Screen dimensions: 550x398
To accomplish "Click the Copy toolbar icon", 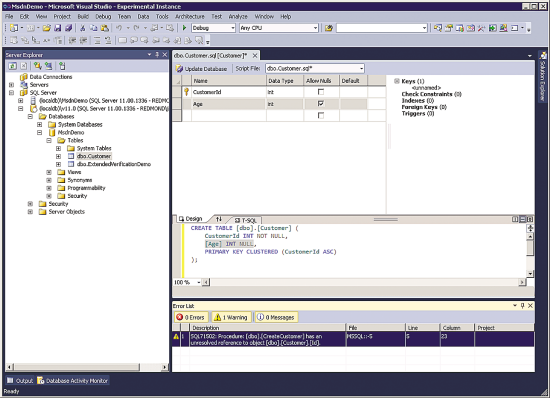I will point(94,28).
